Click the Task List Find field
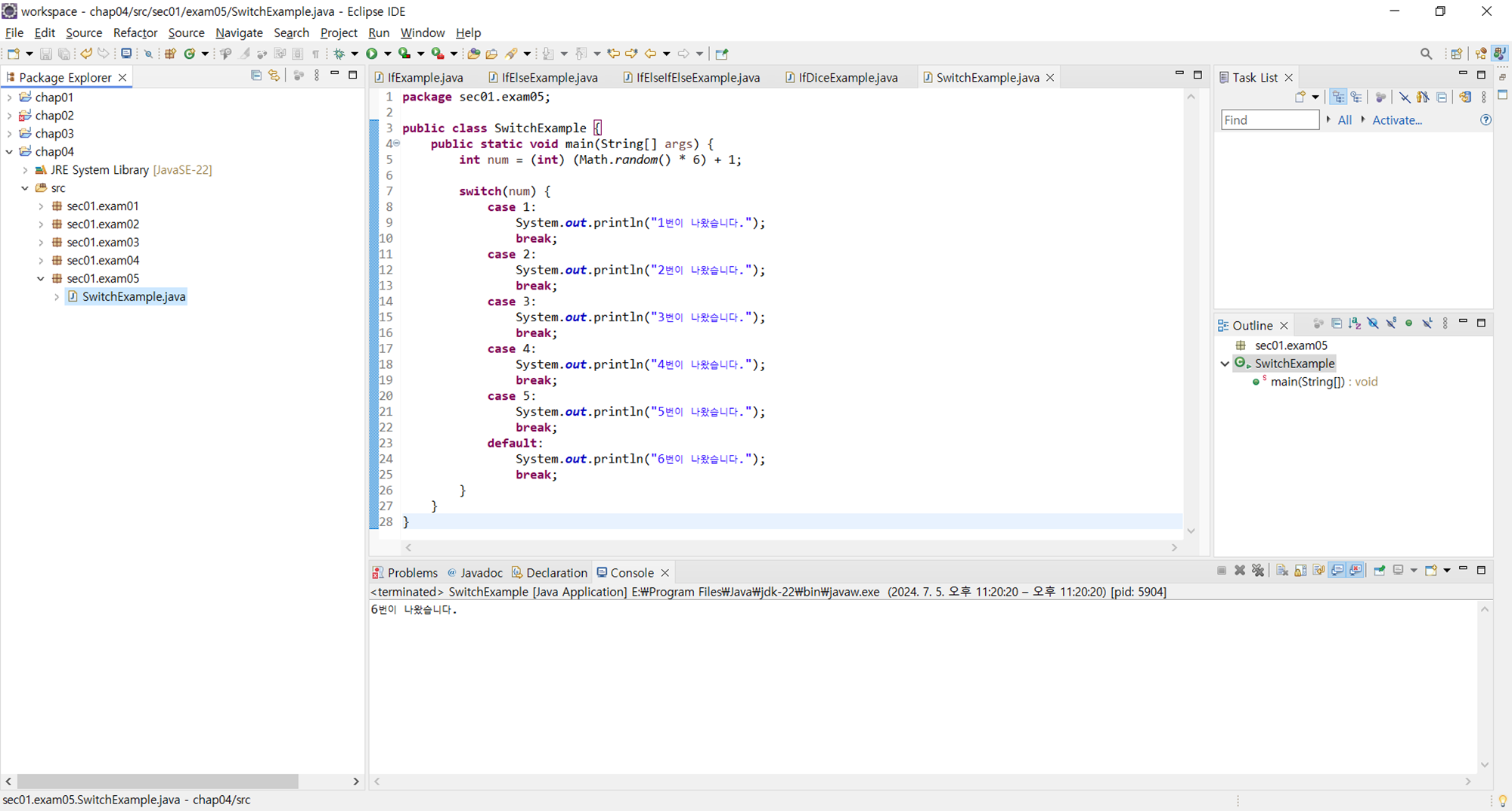The image size is (1512, 811). pos(1270,120)
